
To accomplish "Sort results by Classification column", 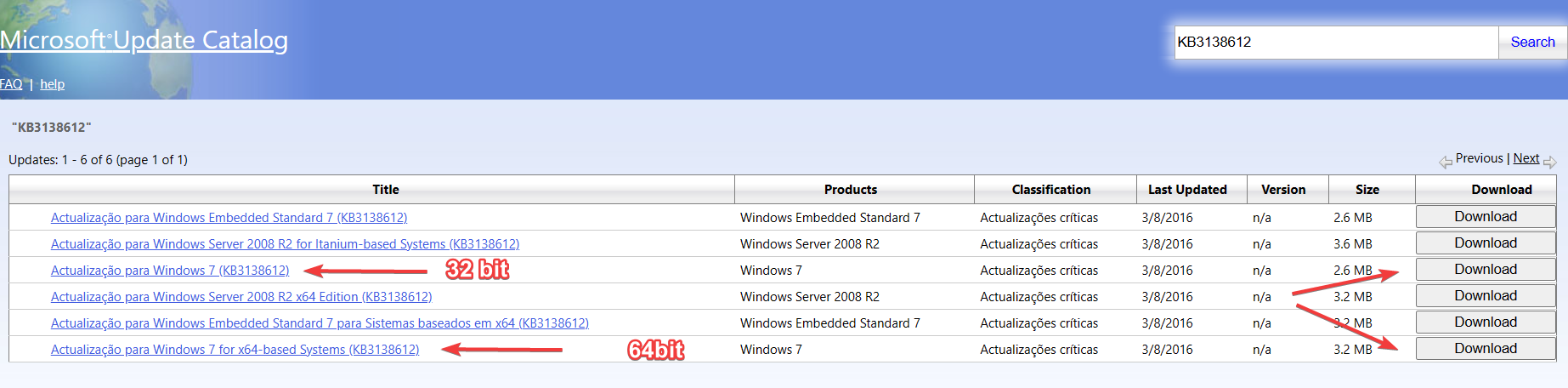I will point(1050,190).
